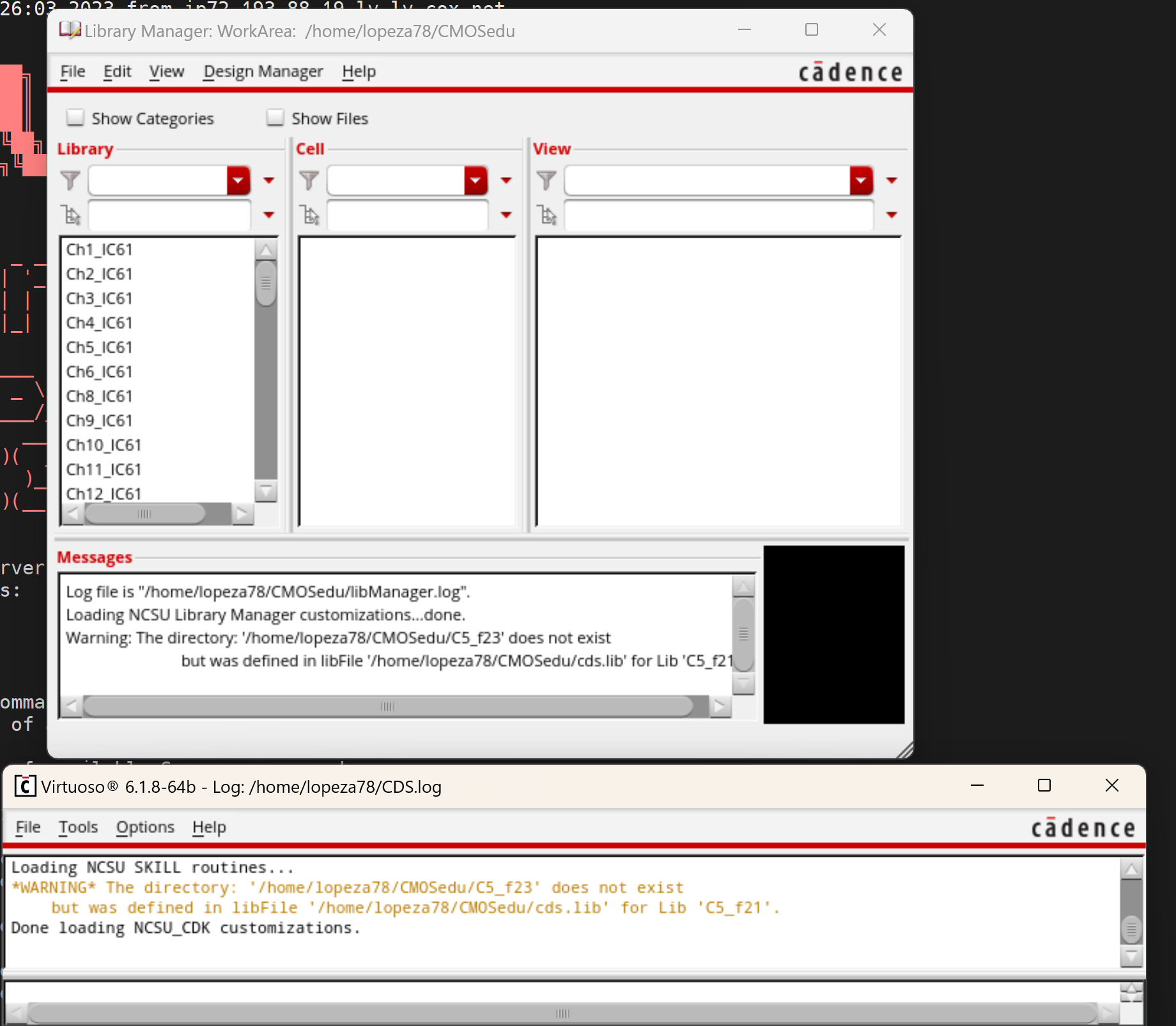1176x1026 pixels.
Task: Click the Cell filter funnel icon
Action: 309,180
